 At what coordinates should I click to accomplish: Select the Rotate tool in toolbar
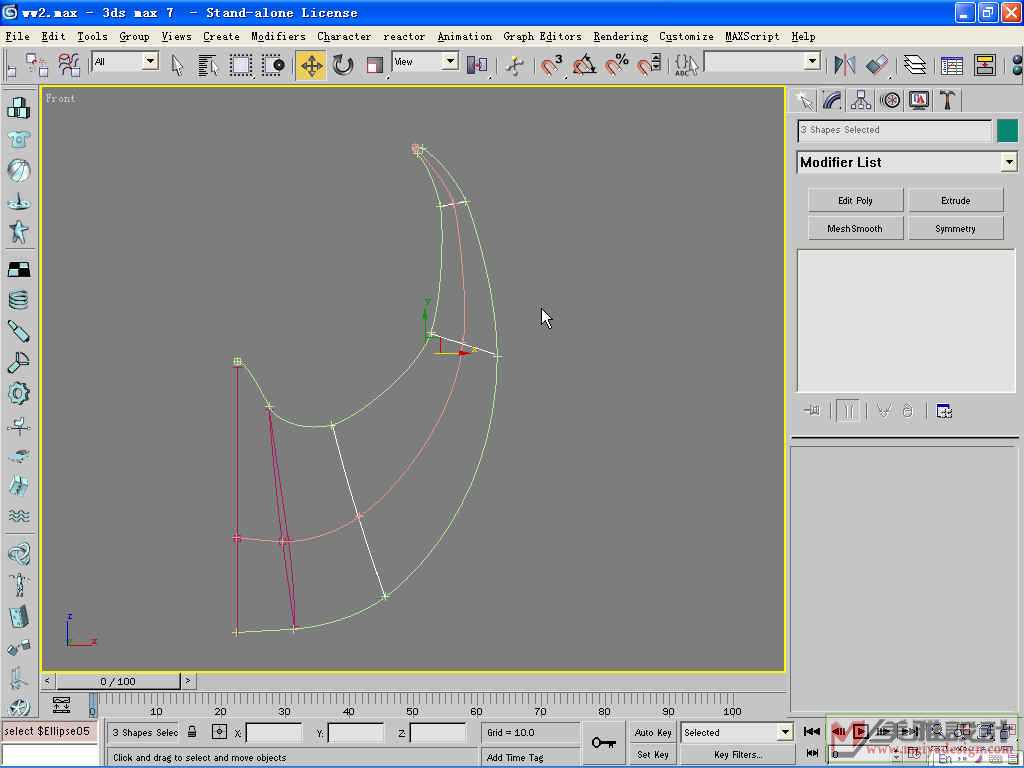click(x=343, y=65)
